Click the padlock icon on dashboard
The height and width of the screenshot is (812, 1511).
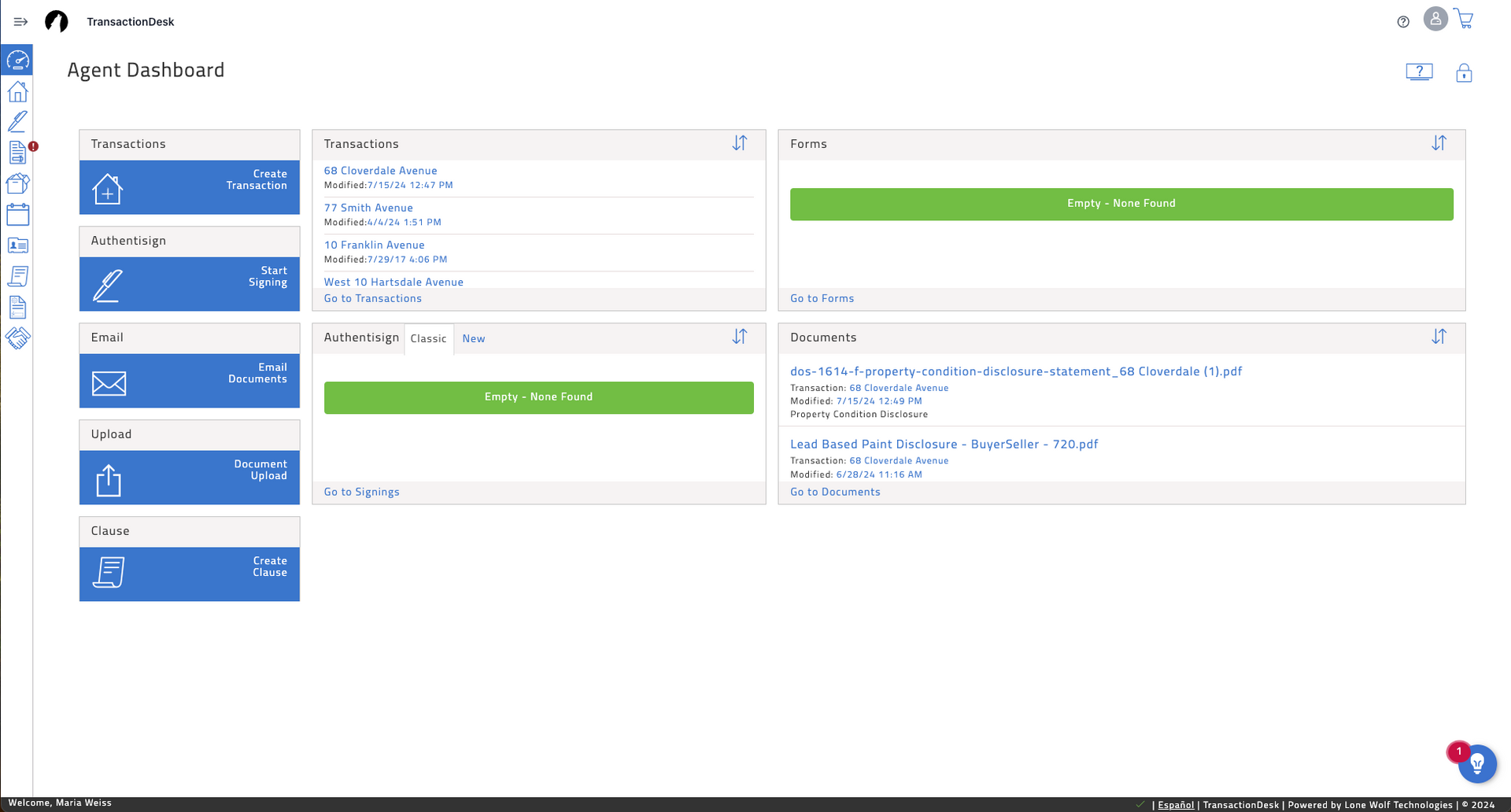(1464, 73)
